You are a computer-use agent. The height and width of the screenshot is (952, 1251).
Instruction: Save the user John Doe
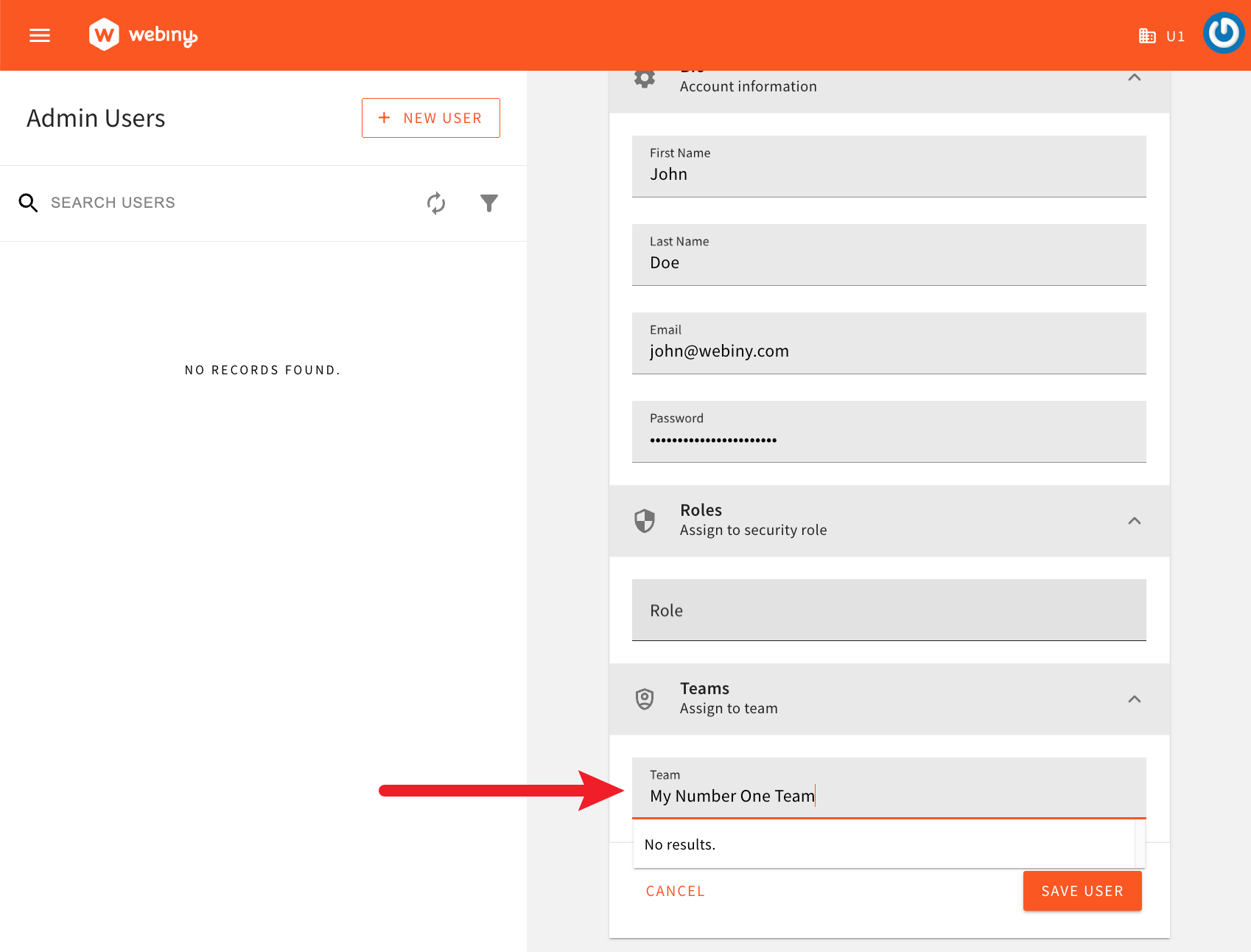(1082, 890)
